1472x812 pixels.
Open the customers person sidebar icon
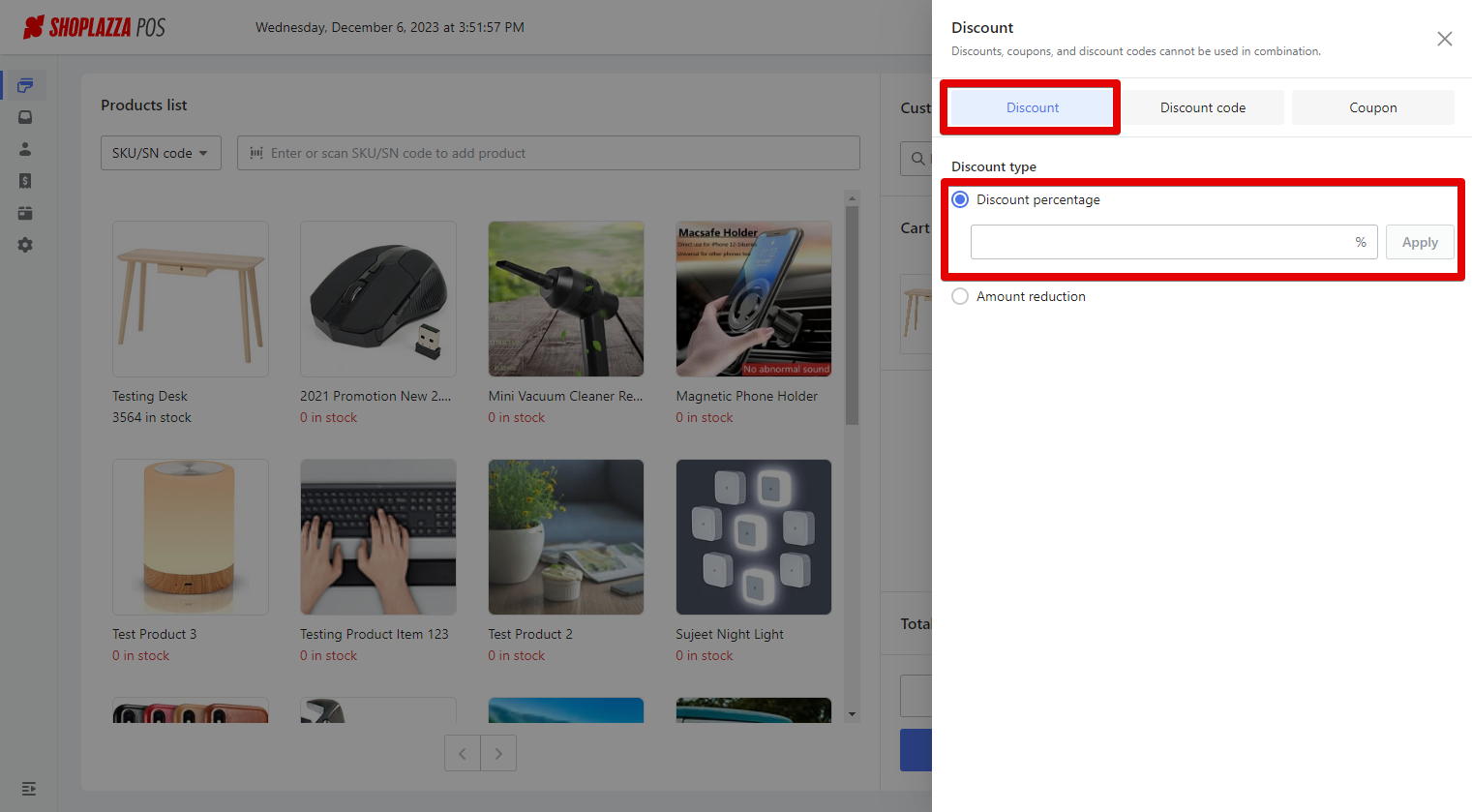point(25,149)
